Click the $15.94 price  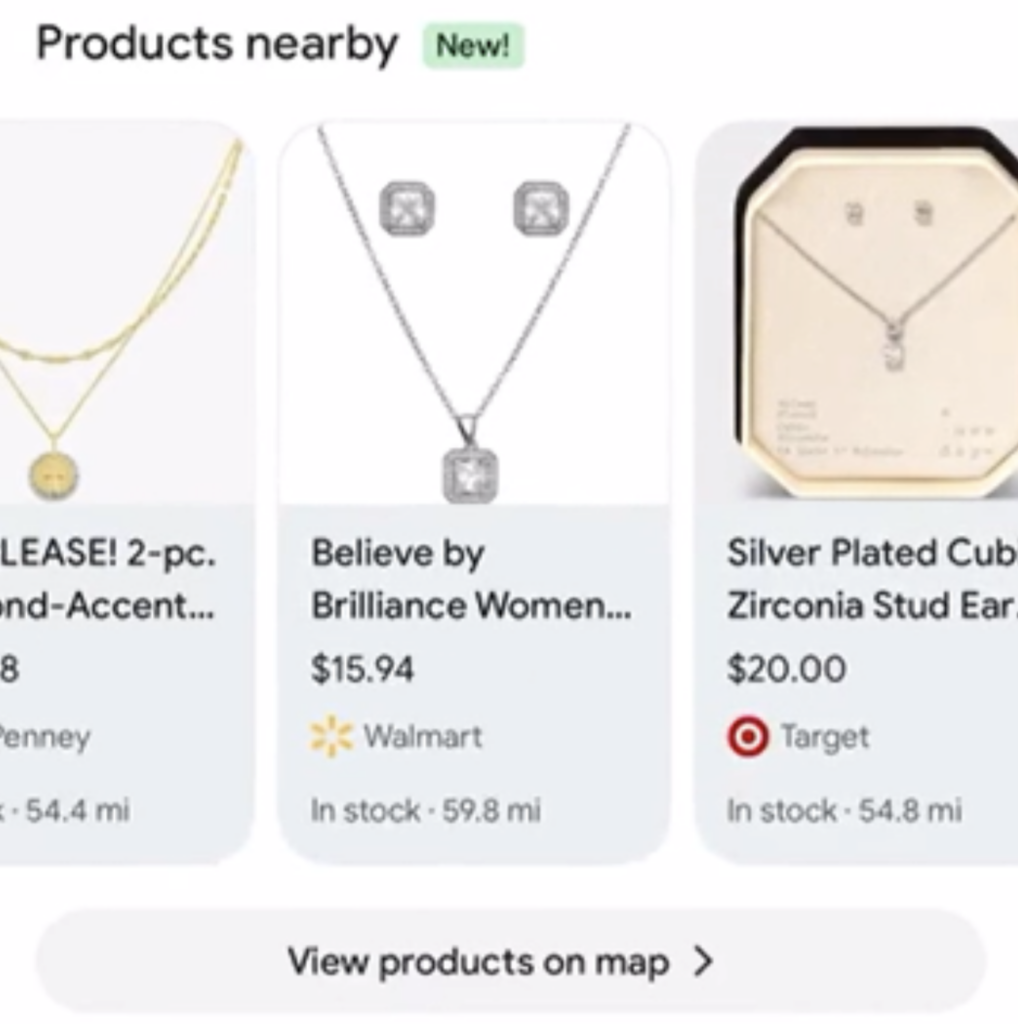(362, 669)
